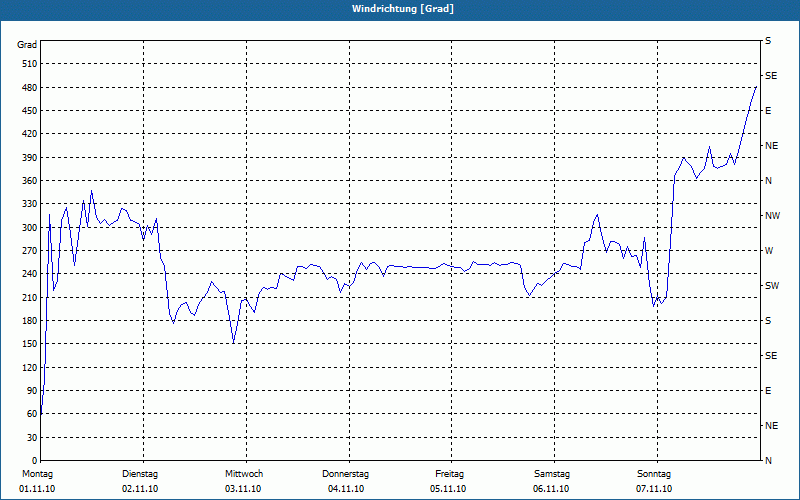Click the 'SW' compass label on the right axis
800x500 pixels.
pyautogui.click(x=772, y=286)
